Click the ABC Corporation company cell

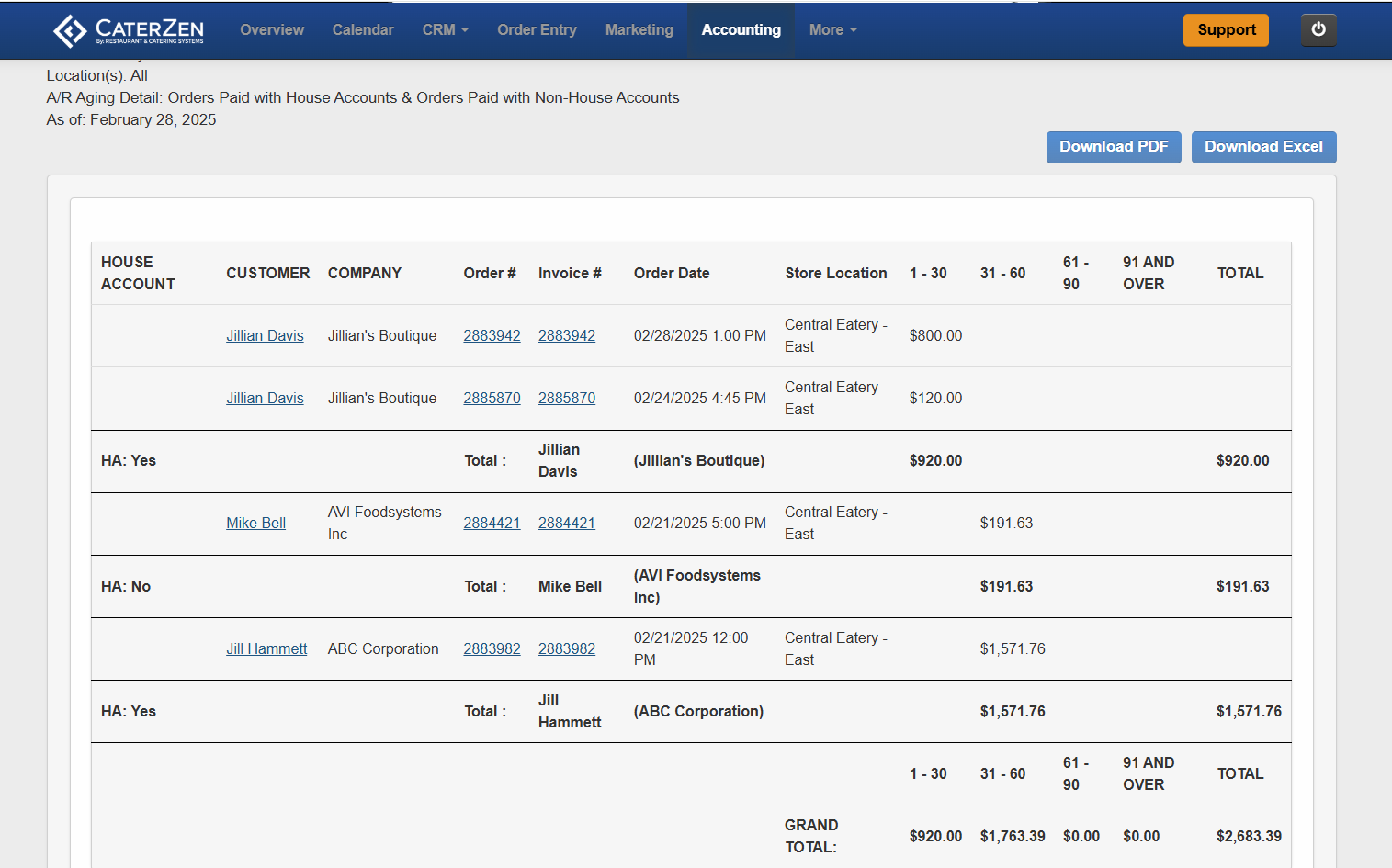tap(383, 649)
